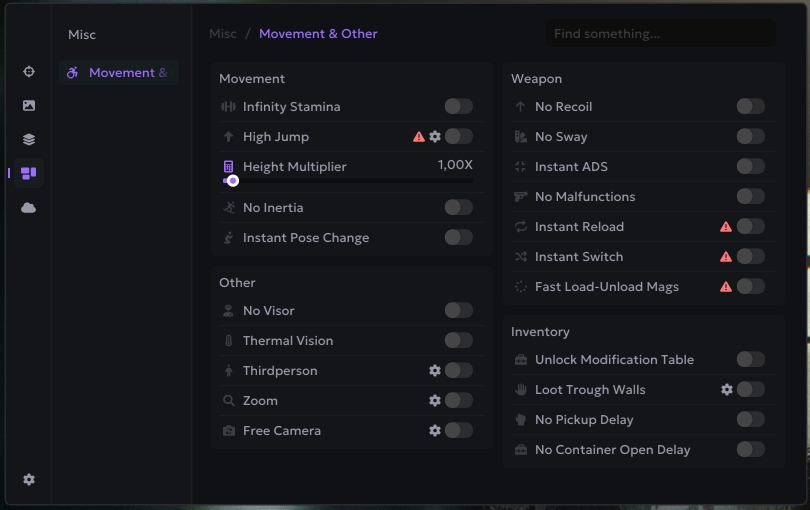Click the Misc breadcrumb link
This screenshot has width=810, height=510.
(223, 33)
